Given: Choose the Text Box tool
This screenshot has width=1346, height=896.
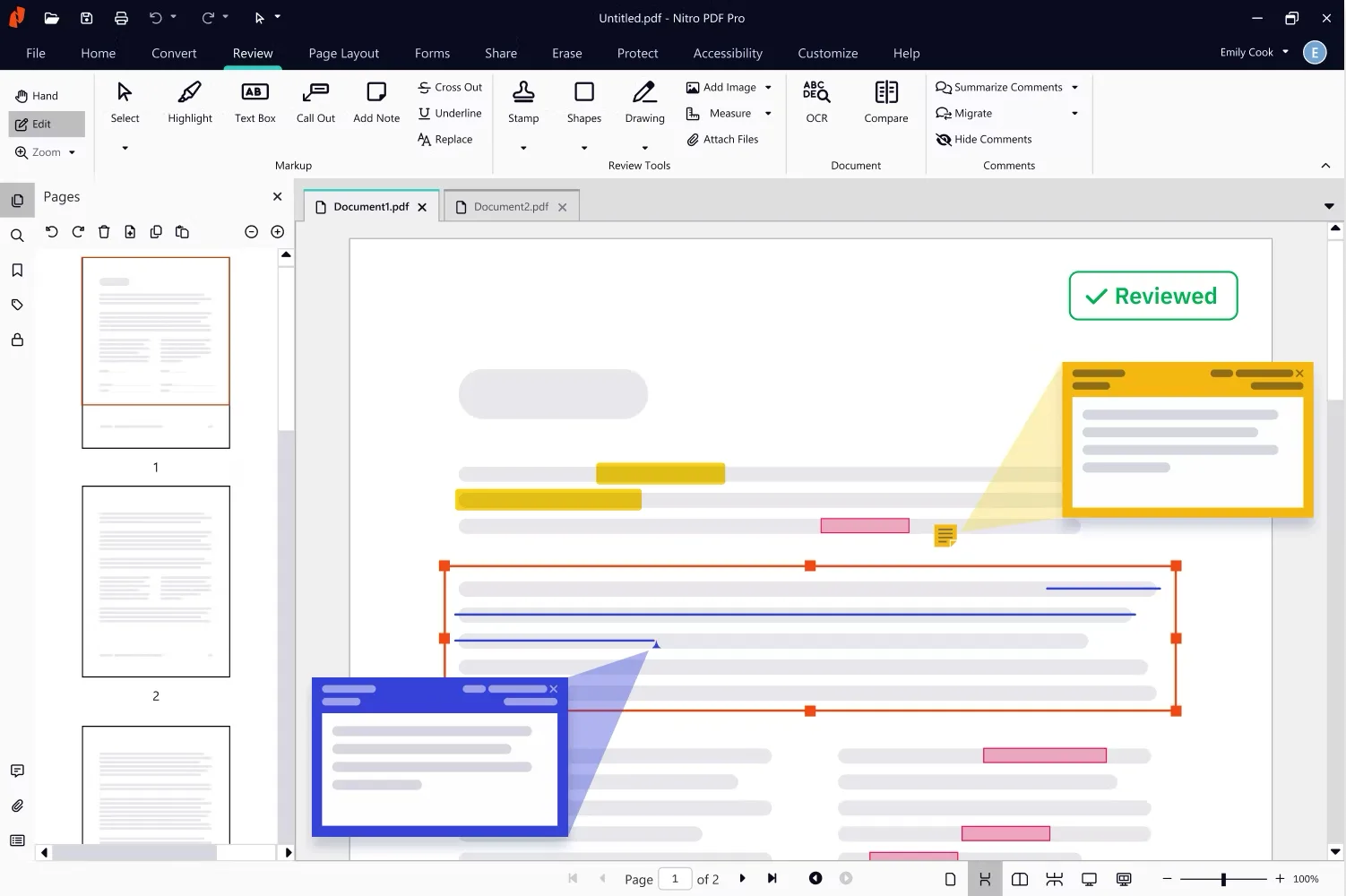Looking at the screenshot, I should coord(255,102).
